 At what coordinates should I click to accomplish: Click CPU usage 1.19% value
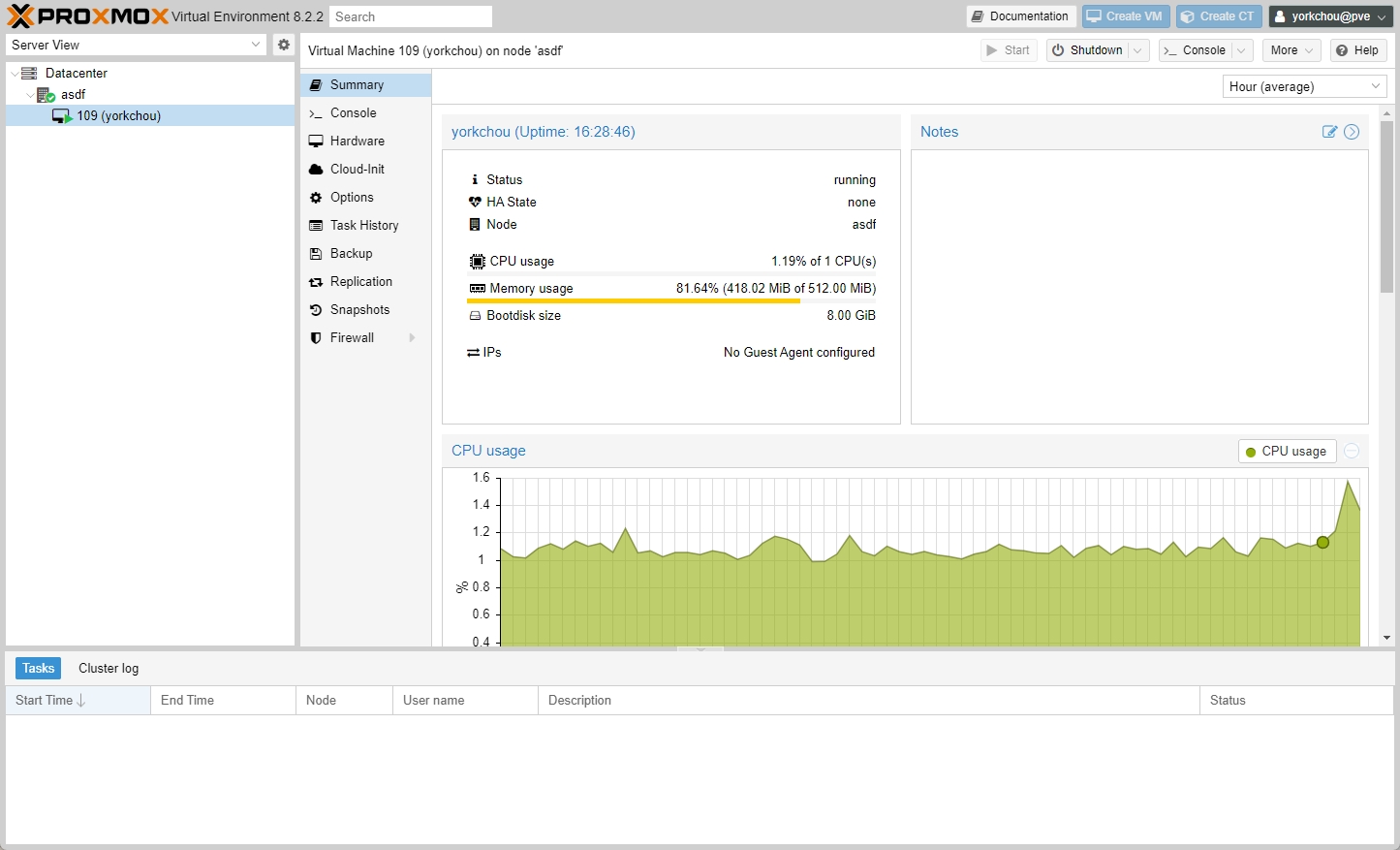tap(824, 262)
